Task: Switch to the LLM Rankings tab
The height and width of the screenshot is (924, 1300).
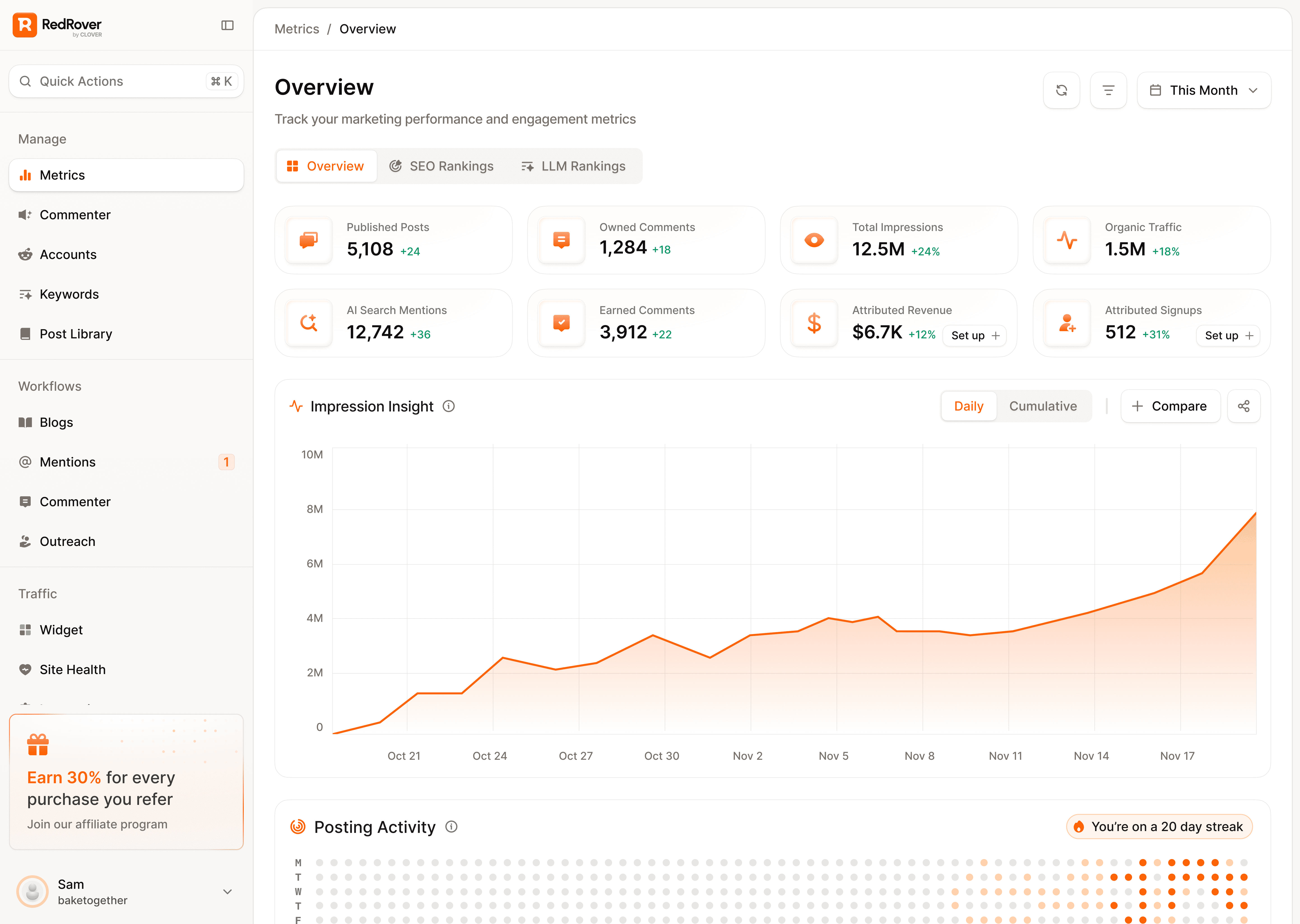Action: pos(573,166)
